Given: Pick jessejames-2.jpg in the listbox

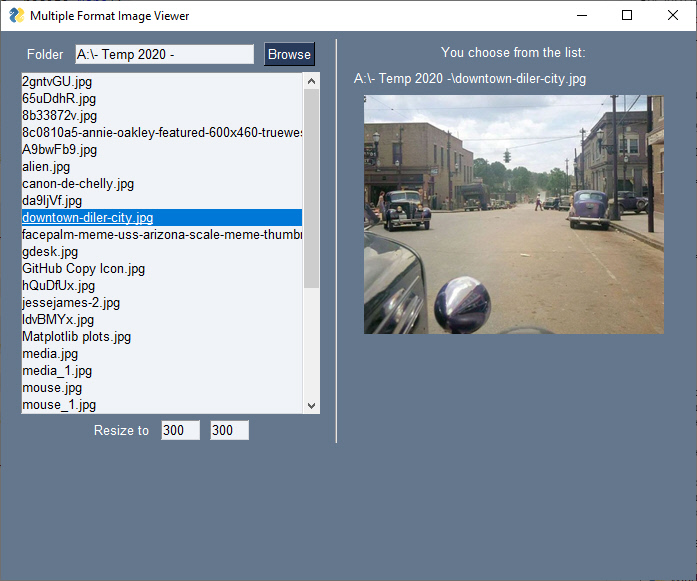Looking at the screenshot, I should [x=71, y=302].
